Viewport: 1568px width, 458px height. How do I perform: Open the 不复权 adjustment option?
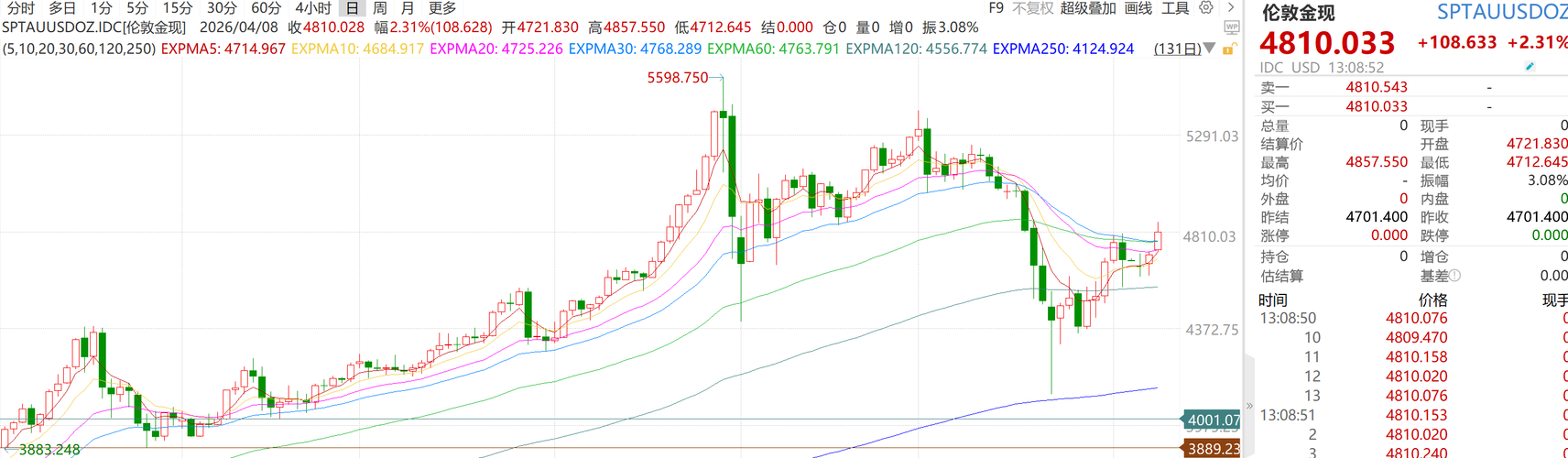pyautogui.click(x=1032, y=8)
